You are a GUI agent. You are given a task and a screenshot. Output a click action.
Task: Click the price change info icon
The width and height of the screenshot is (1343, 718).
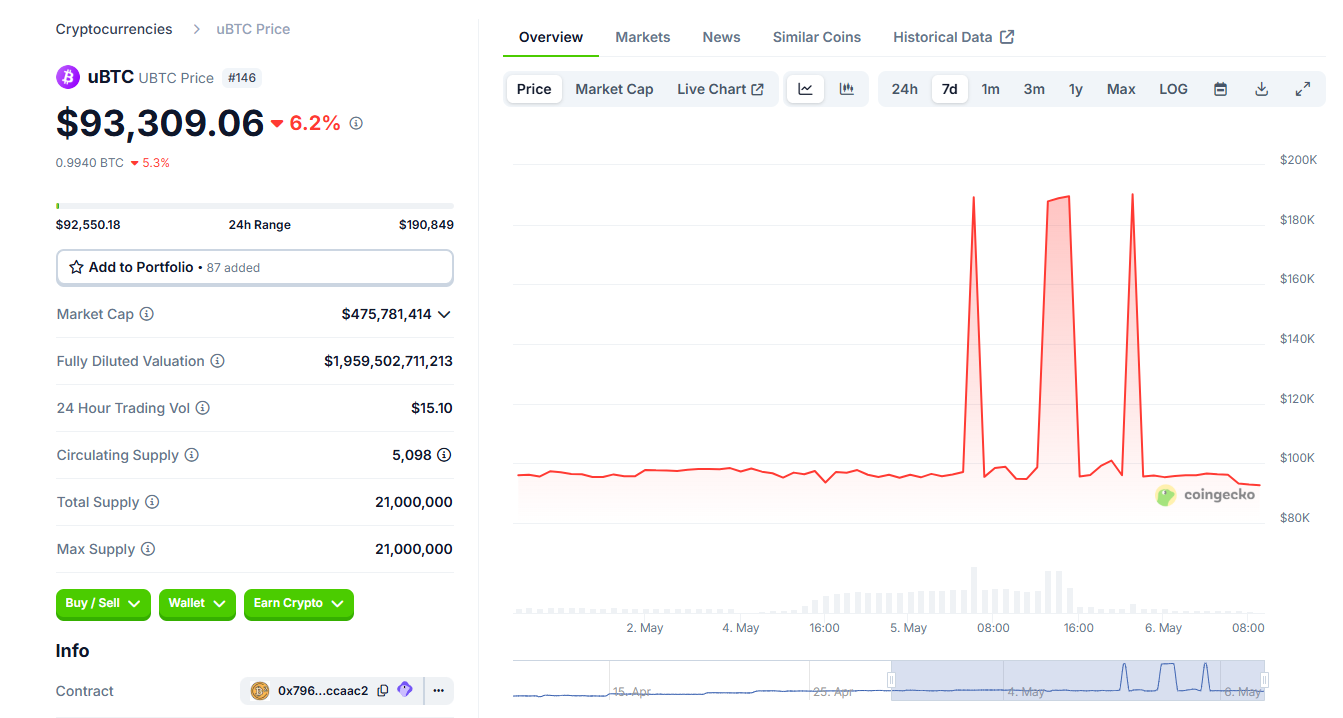(356, 123)
